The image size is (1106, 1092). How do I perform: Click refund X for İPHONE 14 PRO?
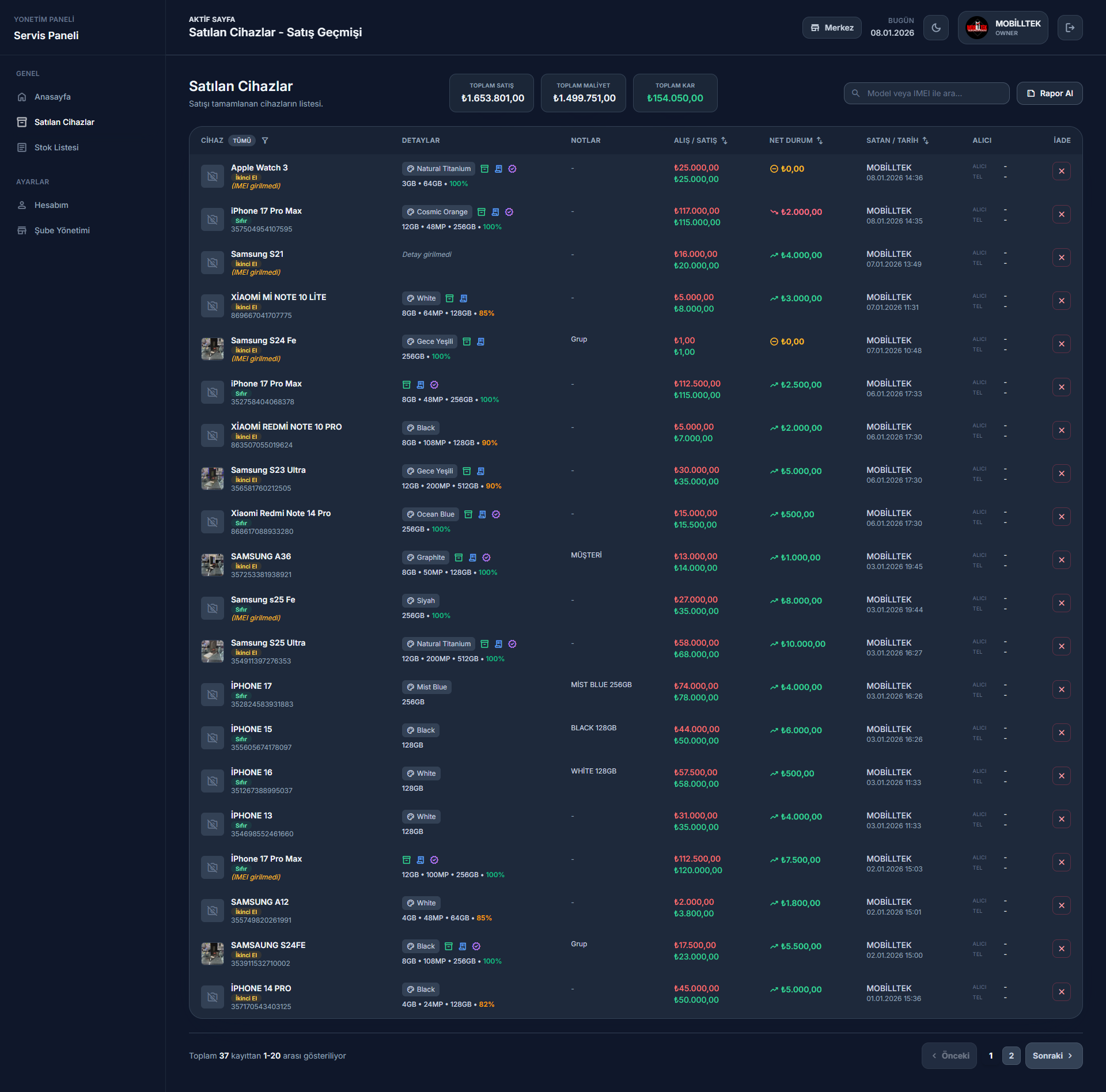1062,992
